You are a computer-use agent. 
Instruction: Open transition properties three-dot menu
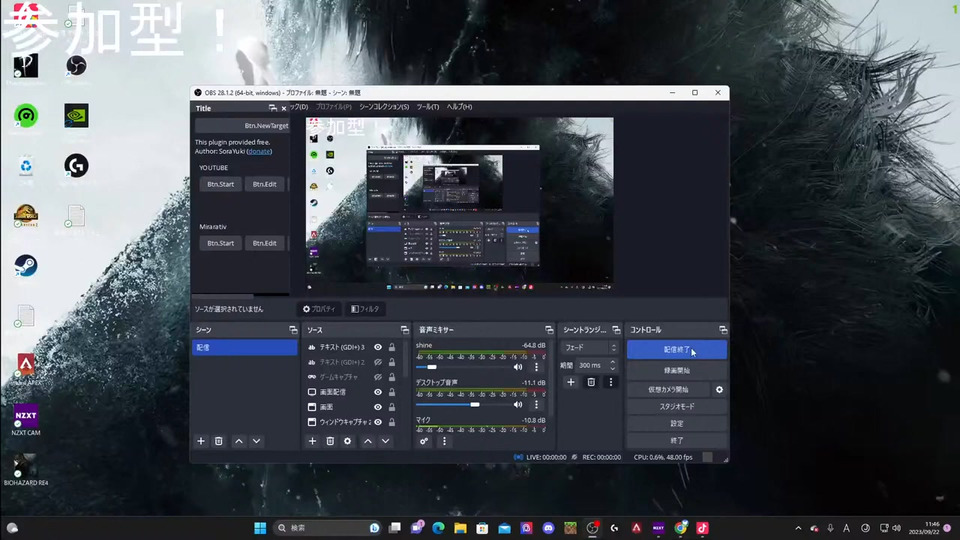click(610, 382)
